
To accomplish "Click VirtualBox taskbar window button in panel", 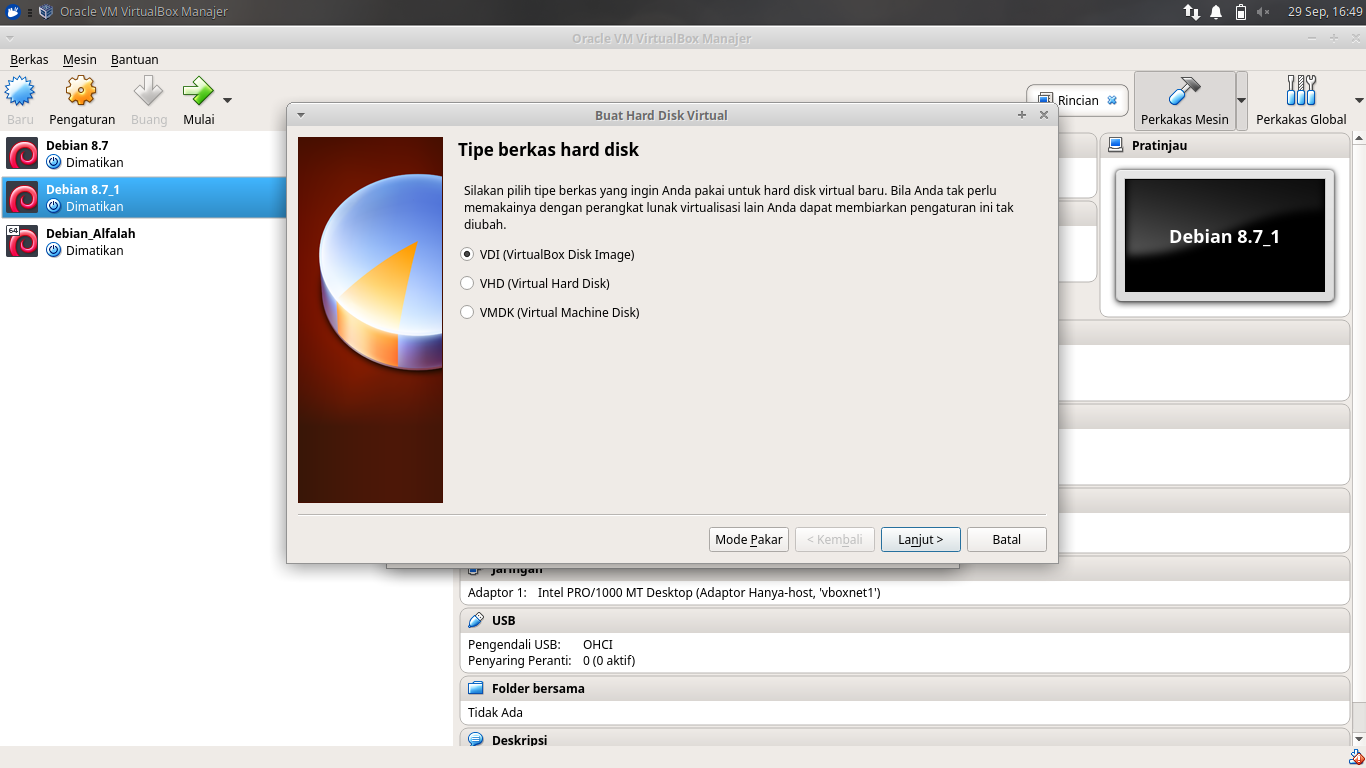I will coord(133,12).
